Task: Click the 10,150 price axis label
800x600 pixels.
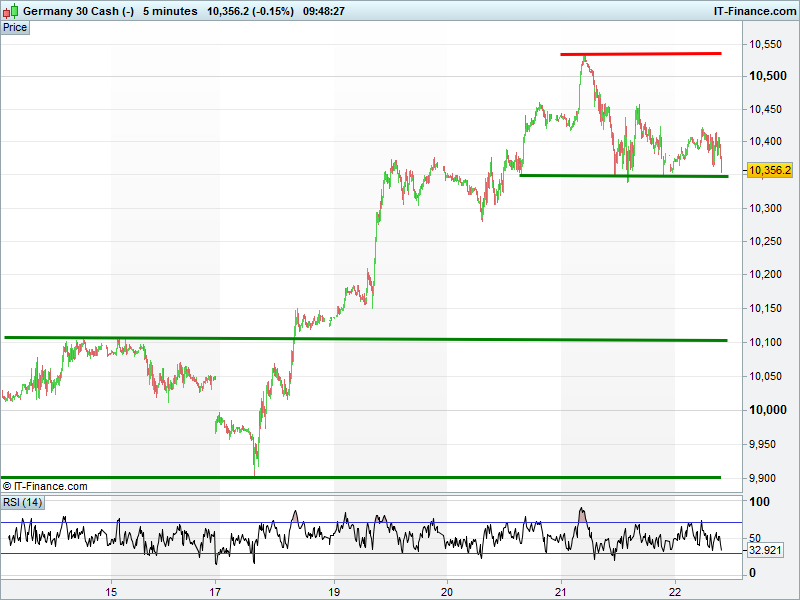Action: pos(765,308)
